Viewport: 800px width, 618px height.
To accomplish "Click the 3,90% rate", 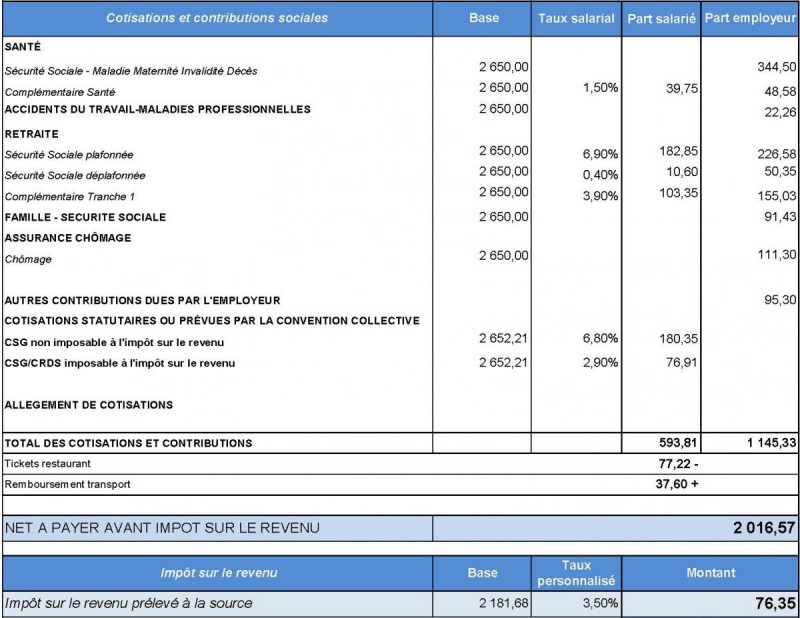I will [x=601, y=196].
